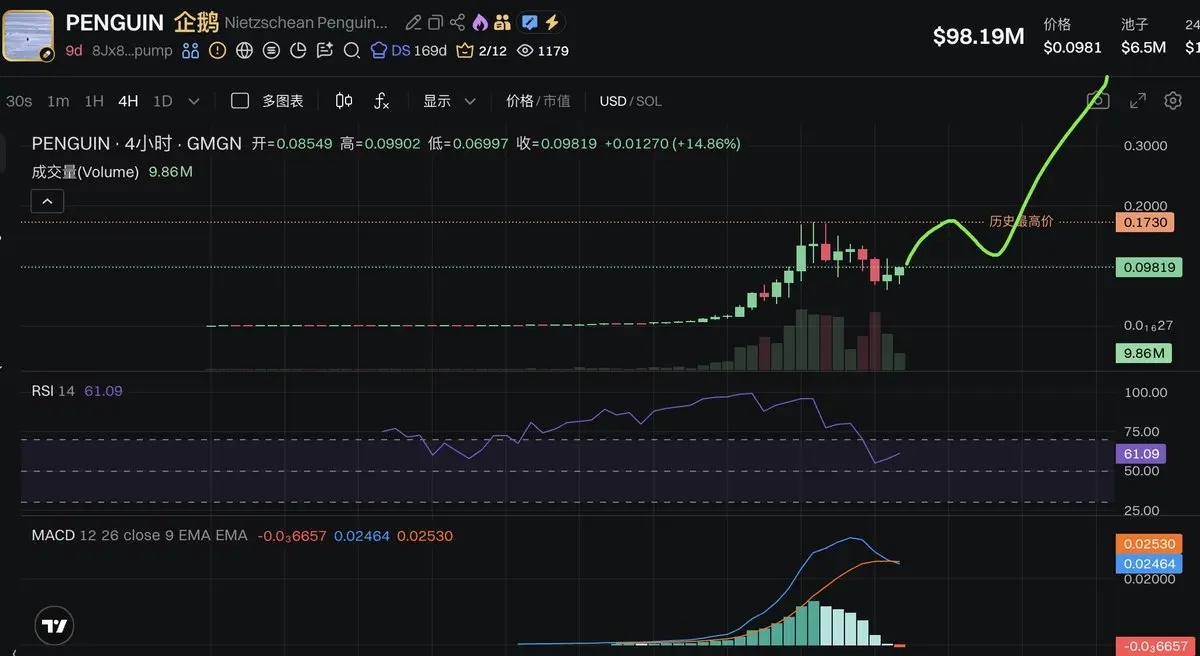Click the TradingView logo
This screenshot has width=1200, height=656.
click(55, 626)
